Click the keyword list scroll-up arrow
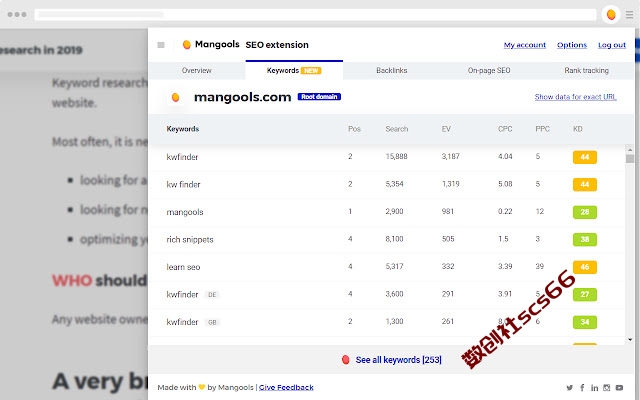The image size is (640, 400). pos(630,150)
